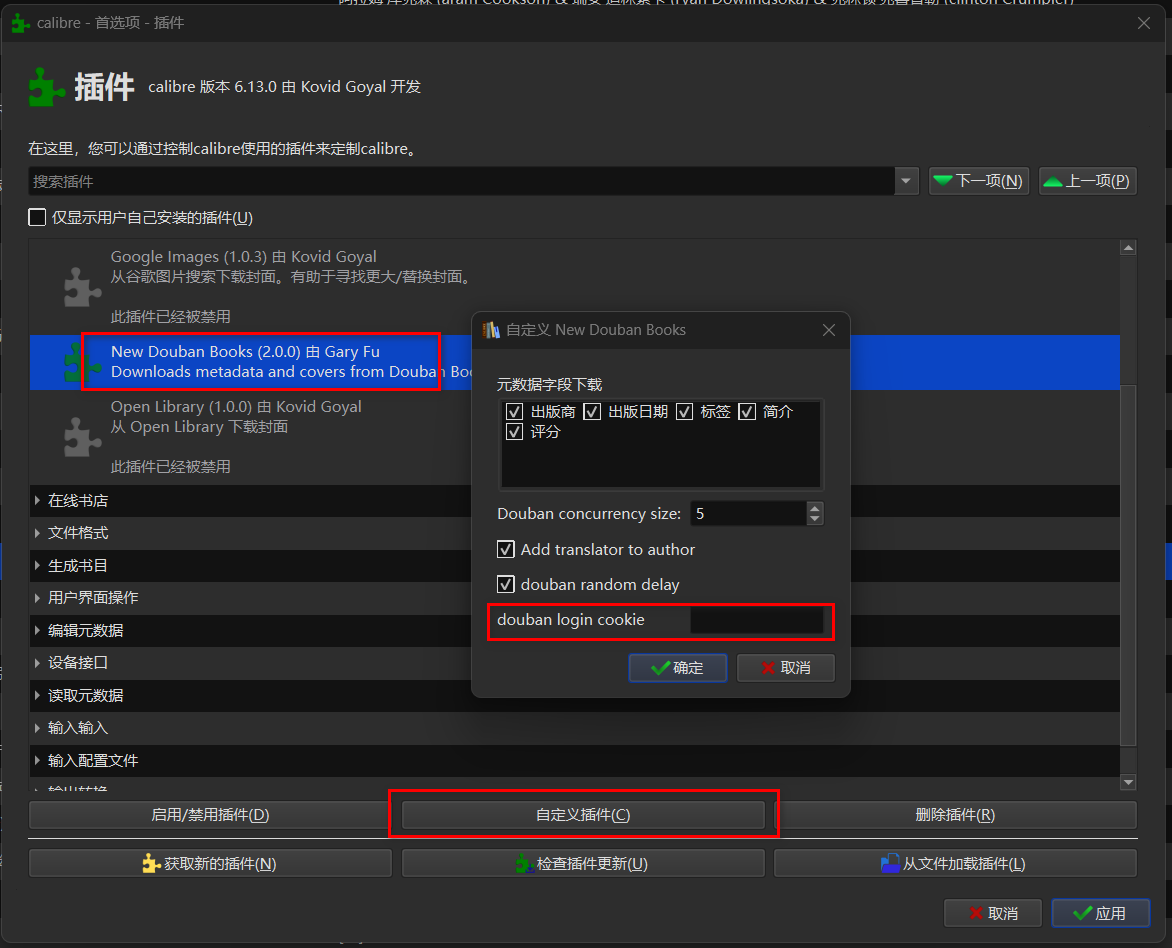Focus the 搜索插件 search field
Viewport: 1172px width, 948px height.
coord(462,181)
